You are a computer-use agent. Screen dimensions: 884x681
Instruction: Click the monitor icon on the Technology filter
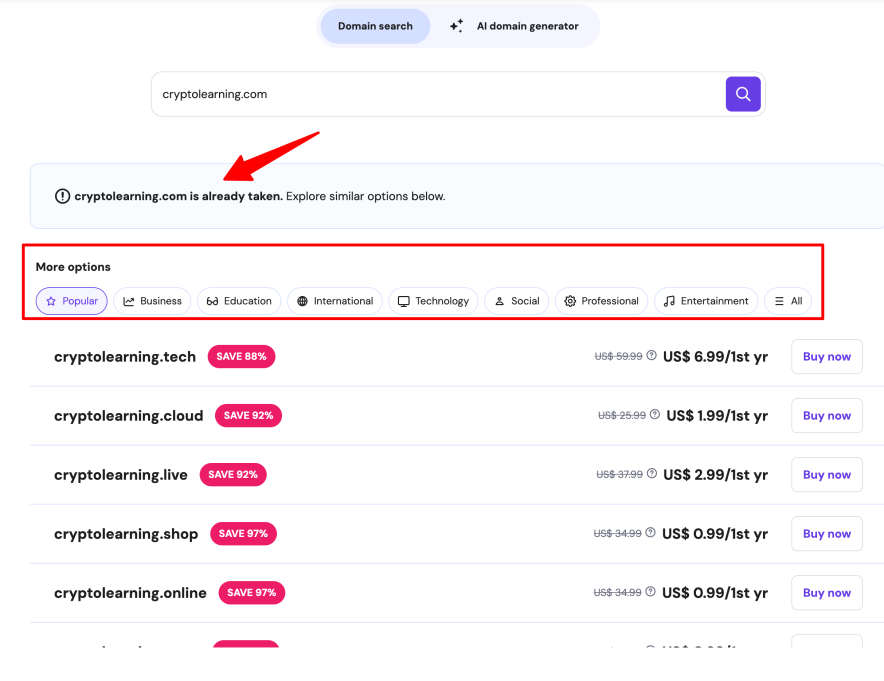pyautogui.click(x=404, y=300)
